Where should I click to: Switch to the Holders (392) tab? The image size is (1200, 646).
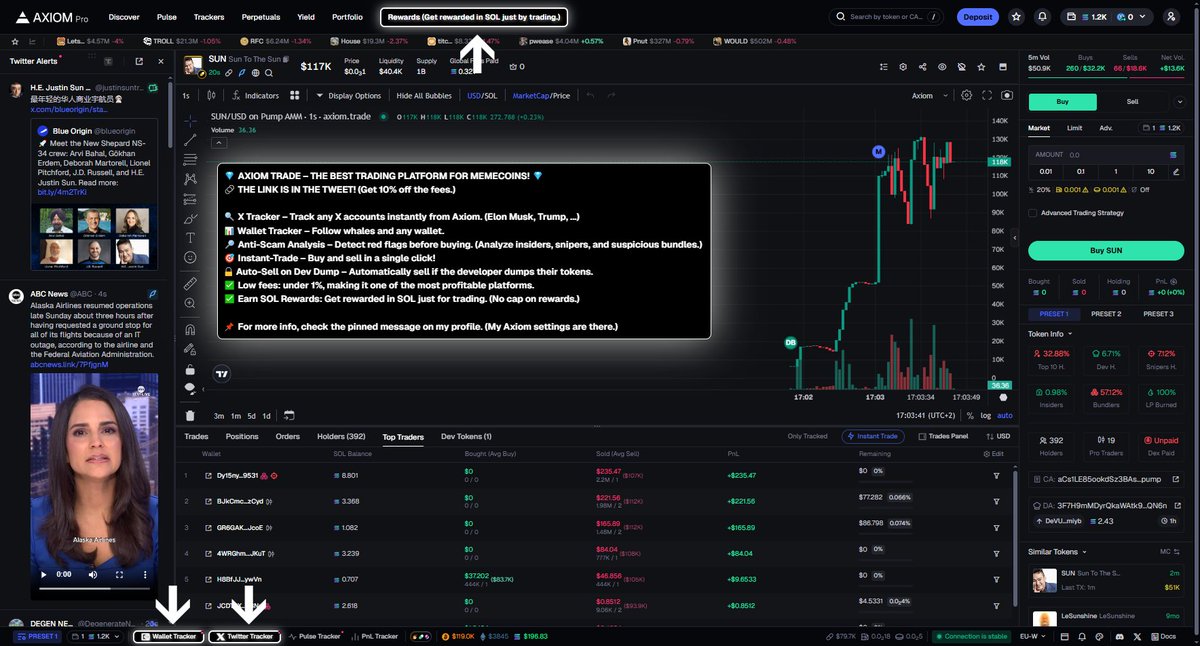tap(341, 436)
